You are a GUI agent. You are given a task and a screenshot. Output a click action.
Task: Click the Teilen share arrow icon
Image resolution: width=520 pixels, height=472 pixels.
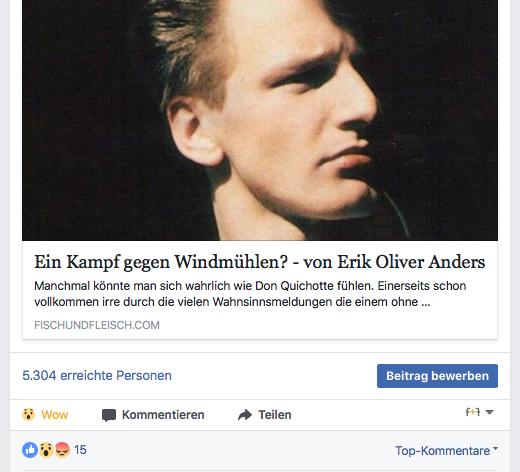[245, 415]
